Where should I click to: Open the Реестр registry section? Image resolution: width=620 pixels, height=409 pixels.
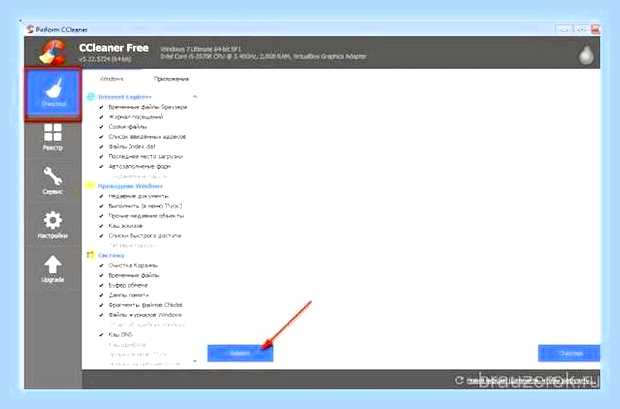coord(53,137)
